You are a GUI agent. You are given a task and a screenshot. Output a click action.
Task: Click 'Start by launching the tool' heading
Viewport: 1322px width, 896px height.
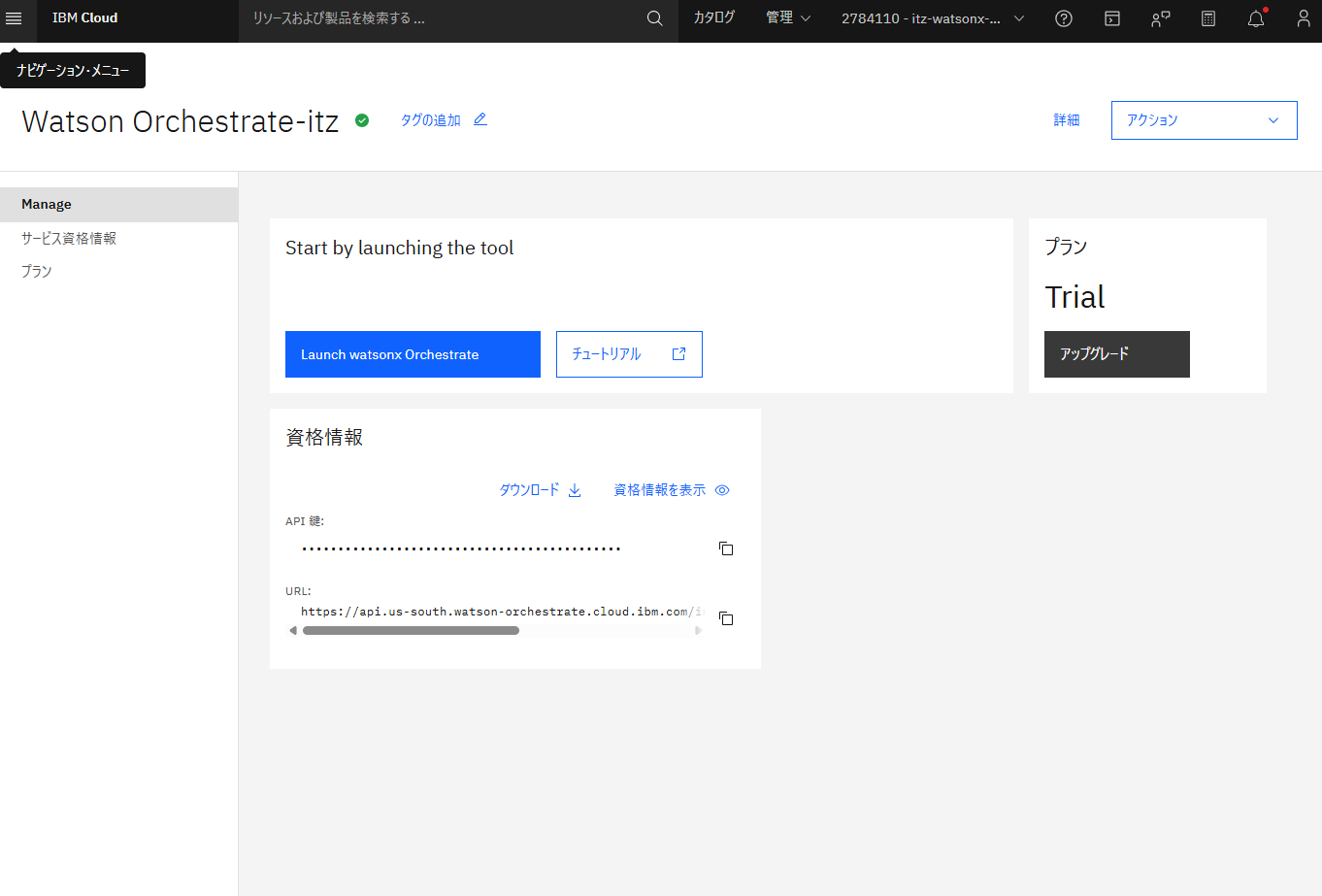(400, 249)
